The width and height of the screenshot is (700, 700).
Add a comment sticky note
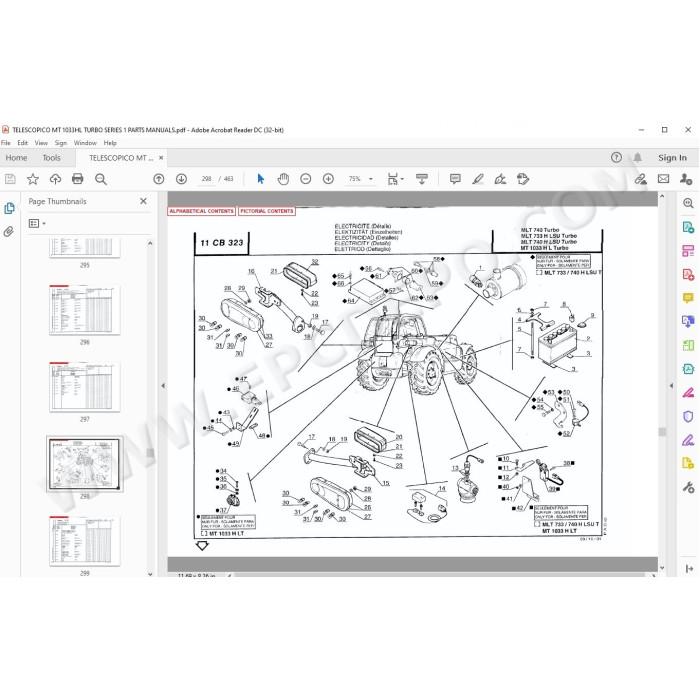(x=455, y=179)
